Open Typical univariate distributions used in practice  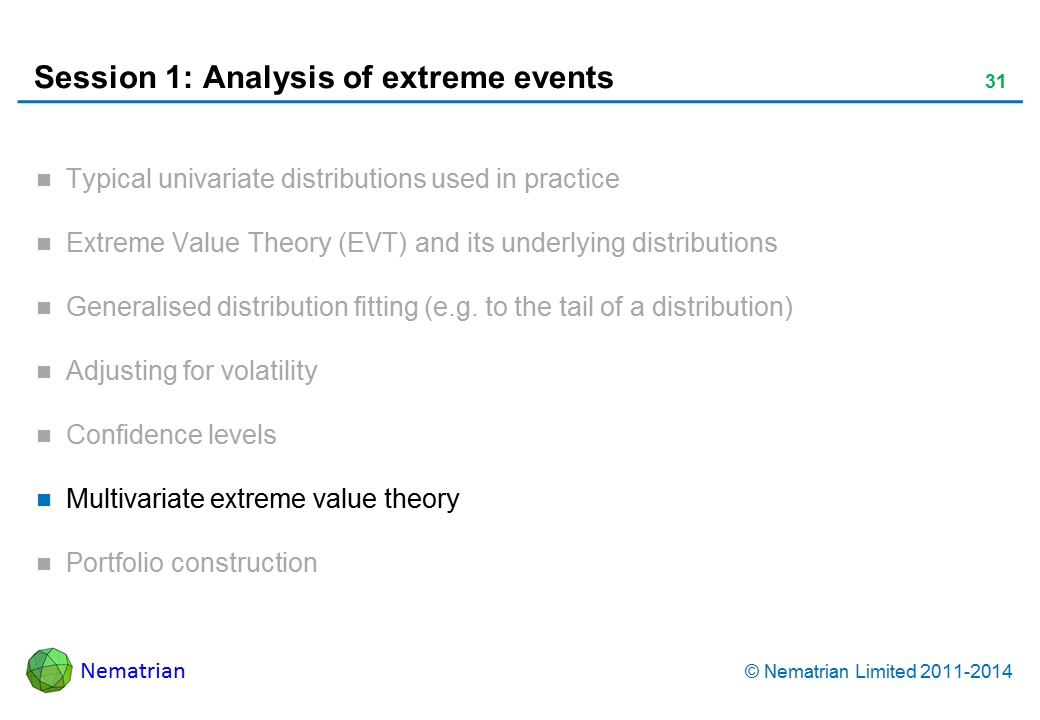pos(342,180)
